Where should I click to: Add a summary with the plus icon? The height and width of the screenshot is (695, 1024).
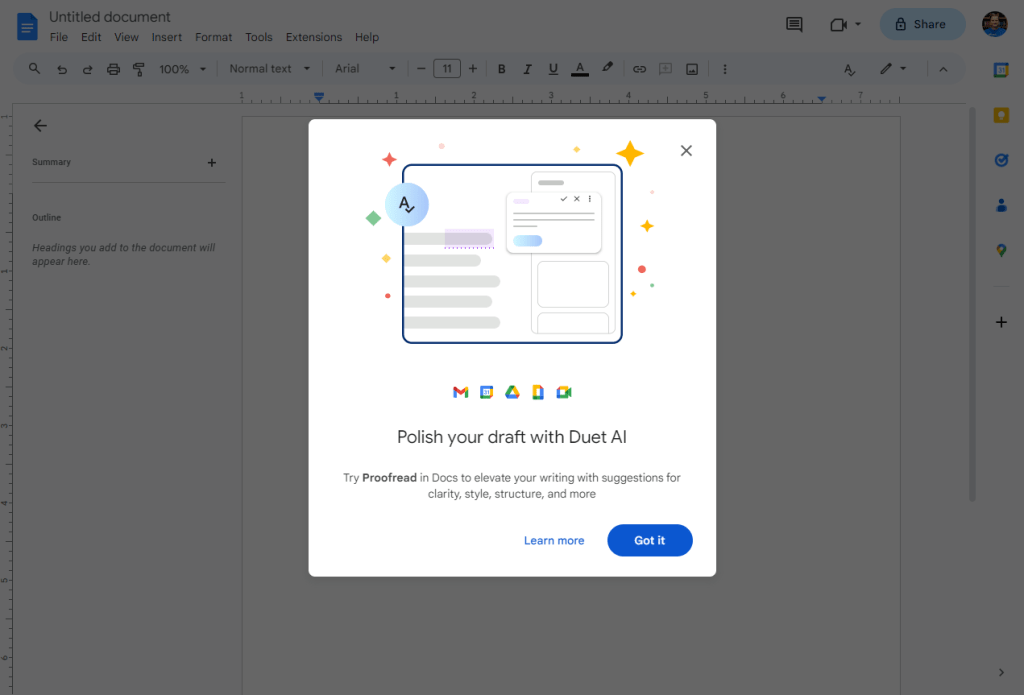click(x=212, y=163)
